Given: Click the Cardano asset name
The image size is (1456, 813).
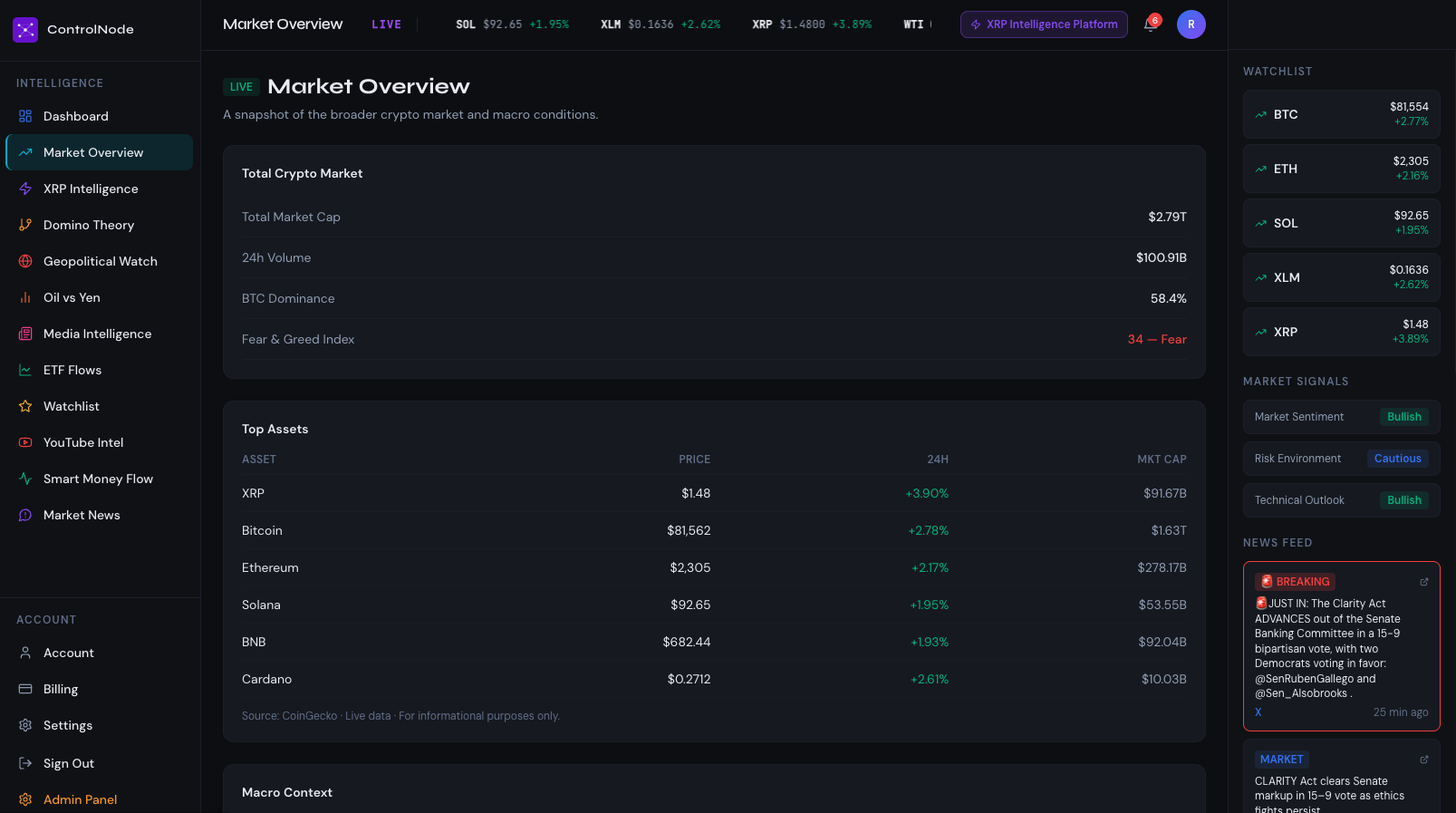Looking at the screenshot, I should tap(266, 679).
